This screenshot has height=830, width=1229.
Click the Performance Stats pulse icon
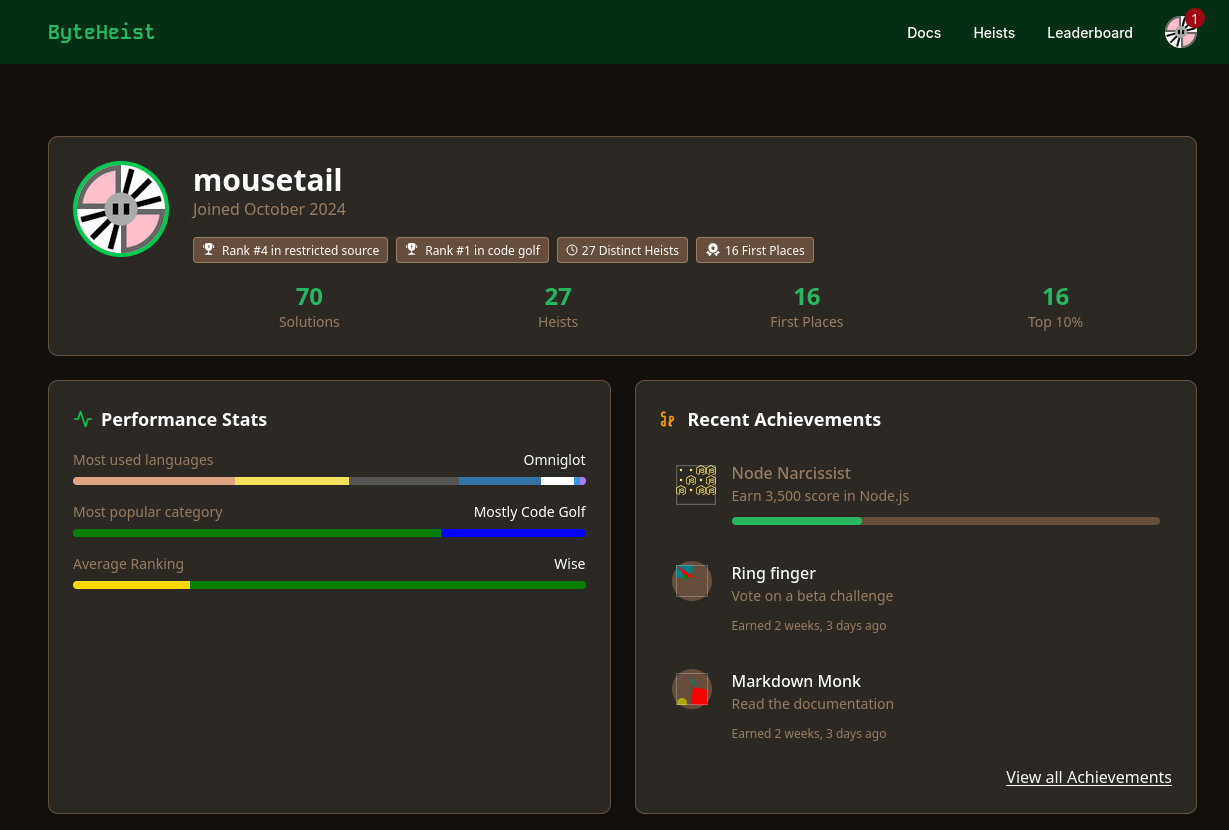83,420
